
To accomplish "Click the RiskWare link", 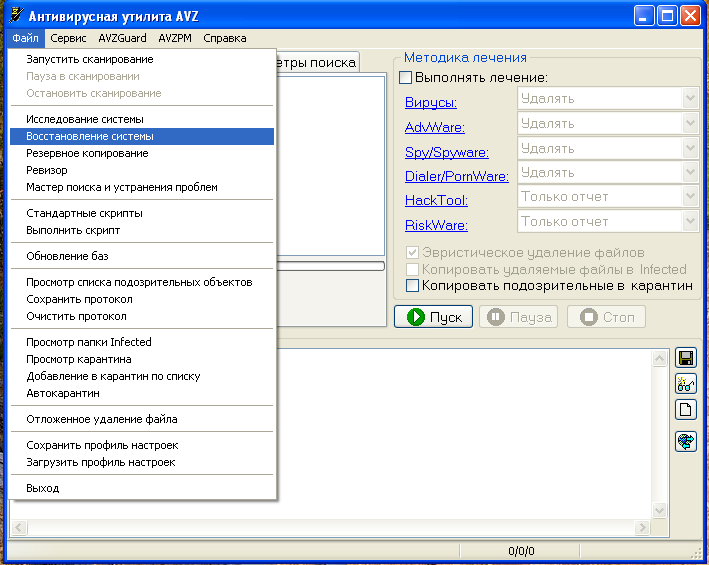I will (x=436, y=225).
